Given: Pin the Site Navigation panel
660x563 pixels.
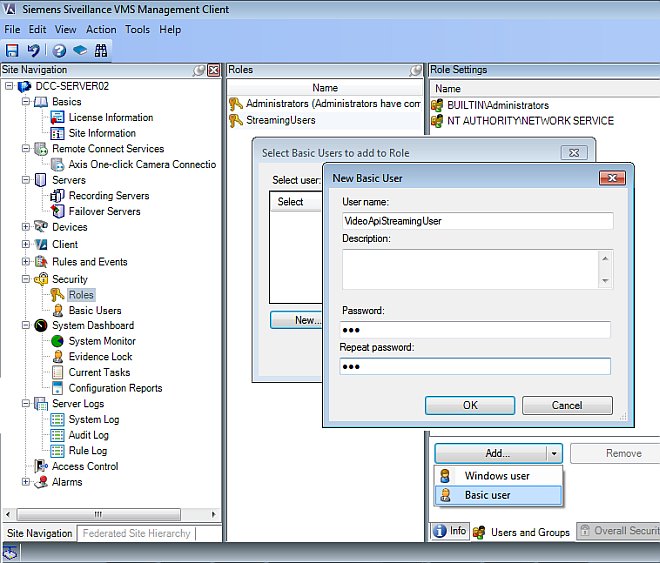Looking at the screenshot, I should 199,70.
